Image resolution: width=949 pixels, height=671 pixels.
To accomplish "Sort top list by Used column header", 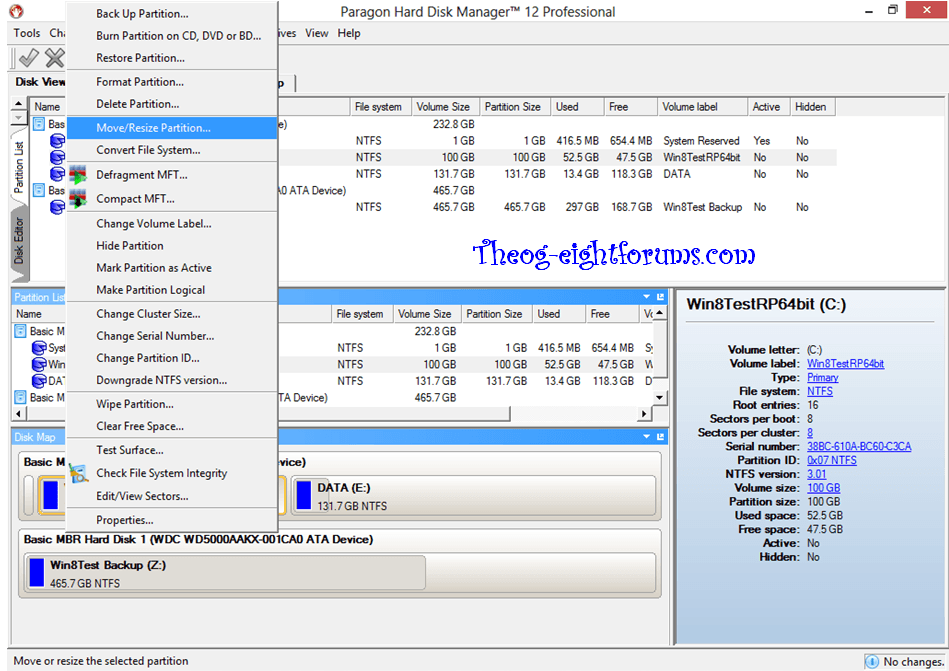I will (x=577, y=106).
